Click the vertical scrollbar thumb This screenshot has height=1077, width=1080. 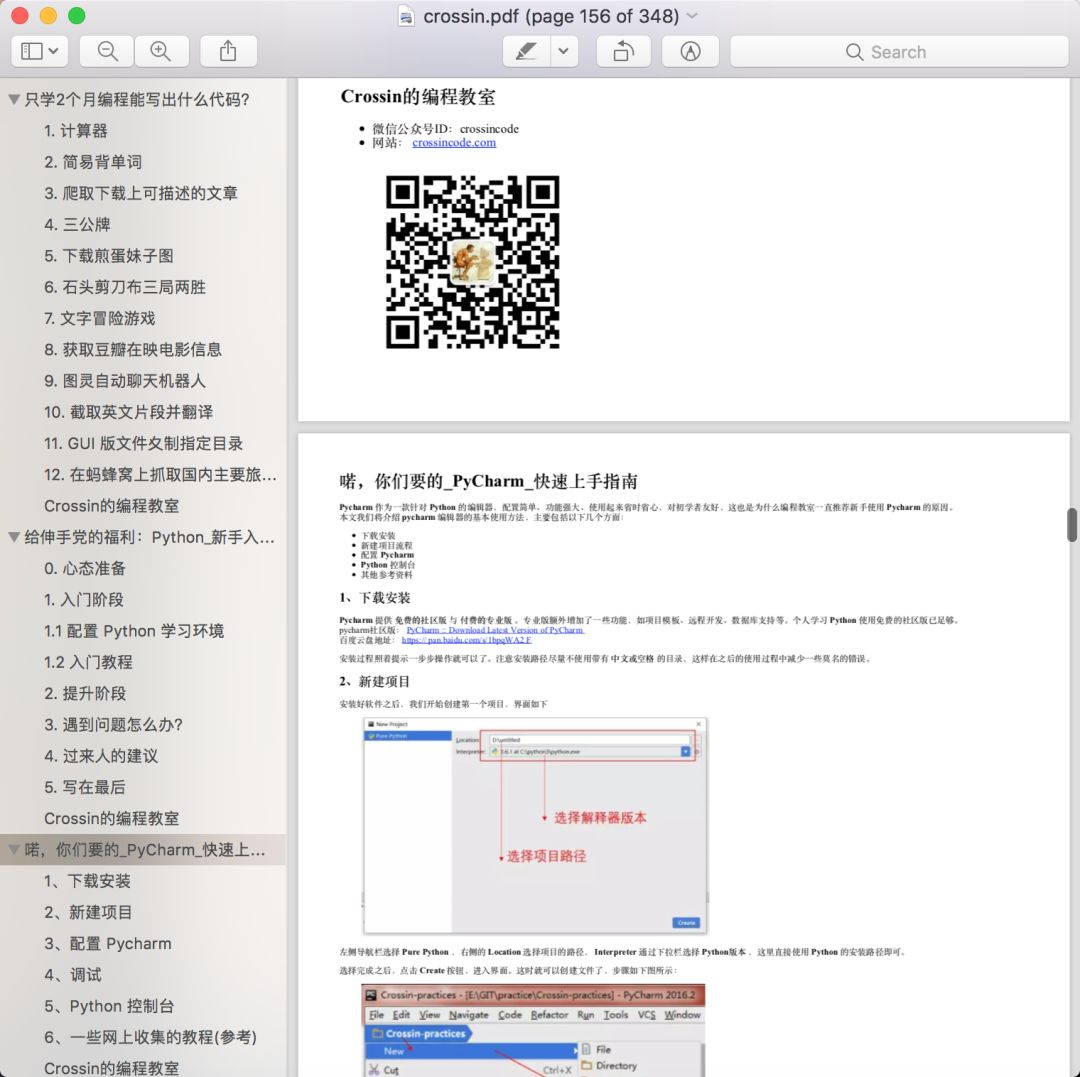(x=1072, y=525)
